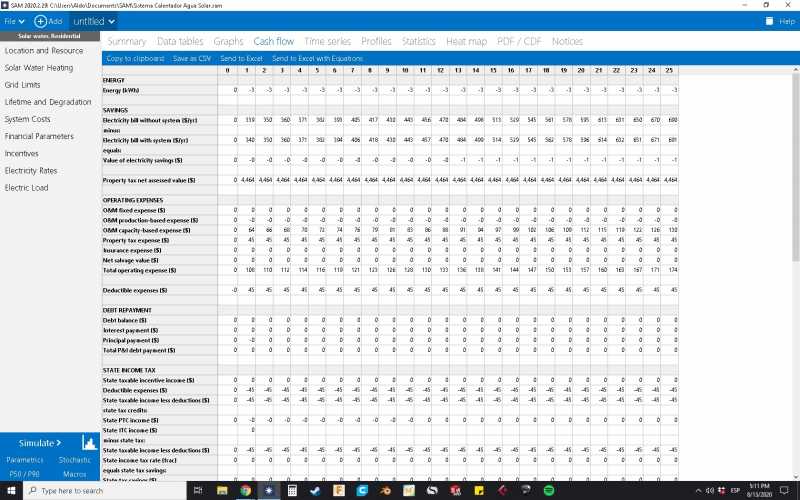The width and height of the screenshot is (800, 500).
Task: Expand the untitled case dropdown
Action: tap(95, 21)
